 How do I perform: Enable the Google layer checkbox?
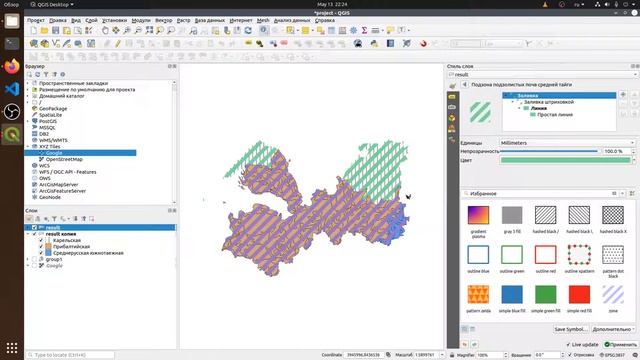click(34, 266)
